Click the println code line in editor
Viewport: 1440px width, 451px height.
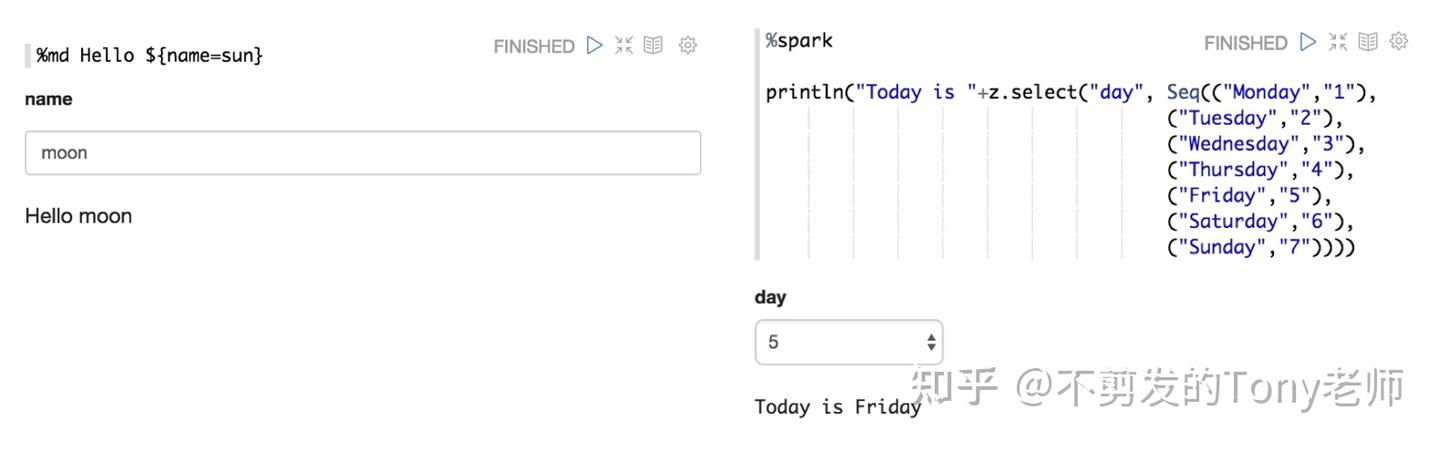click(x=1072, y=93)
